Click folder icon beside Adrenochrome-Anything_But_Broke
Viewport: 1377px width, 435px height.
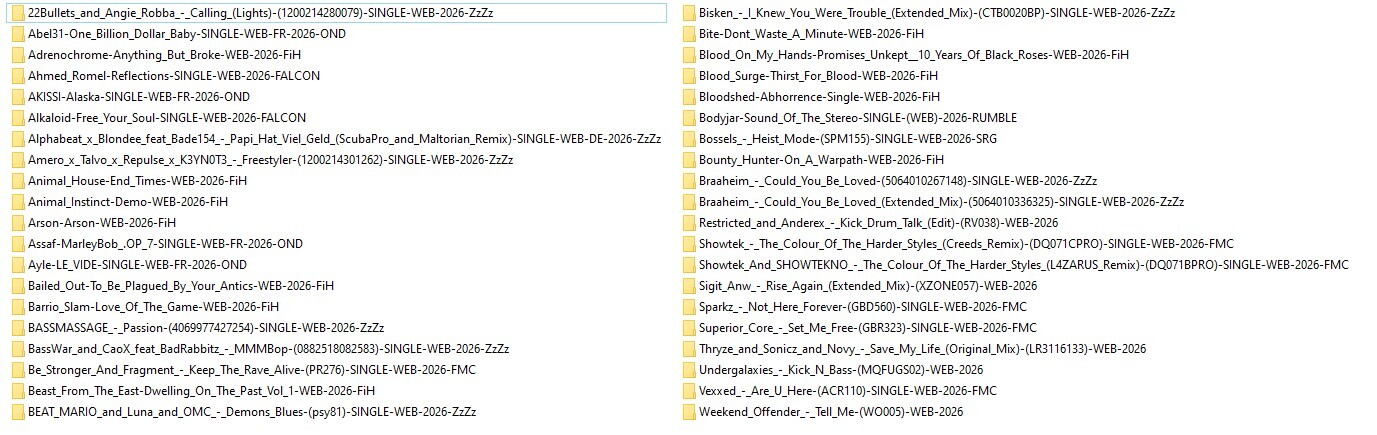click(17, 55)
